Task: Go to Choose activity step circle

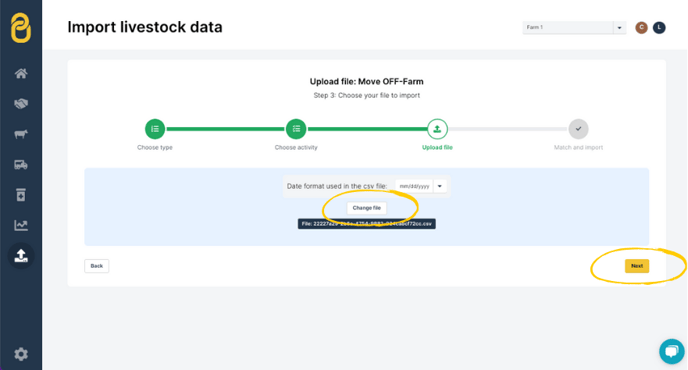Action: (x=296, y=129)
